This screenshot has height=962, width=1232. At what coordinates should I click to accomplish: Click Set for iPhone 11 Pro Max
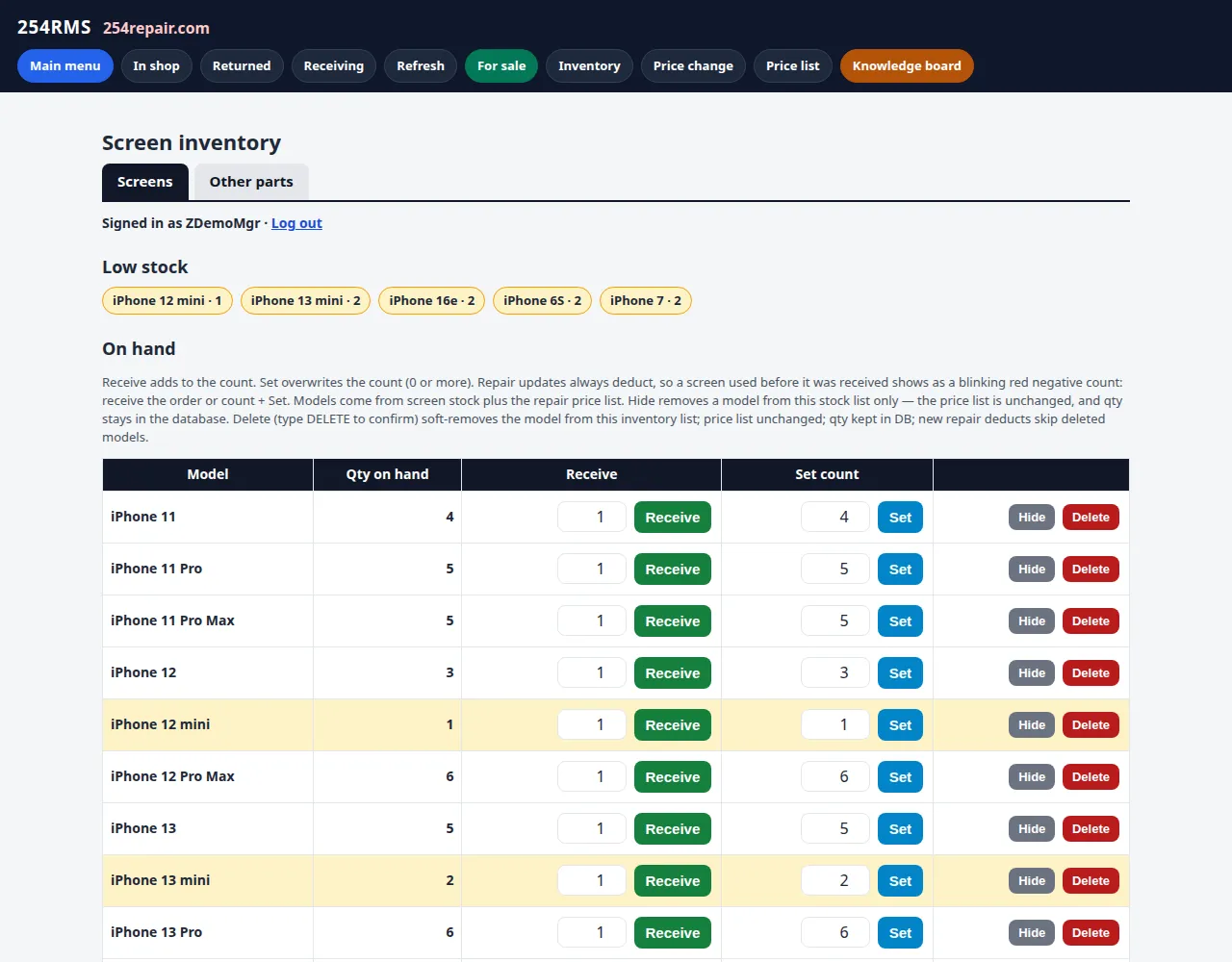(900, 621)
